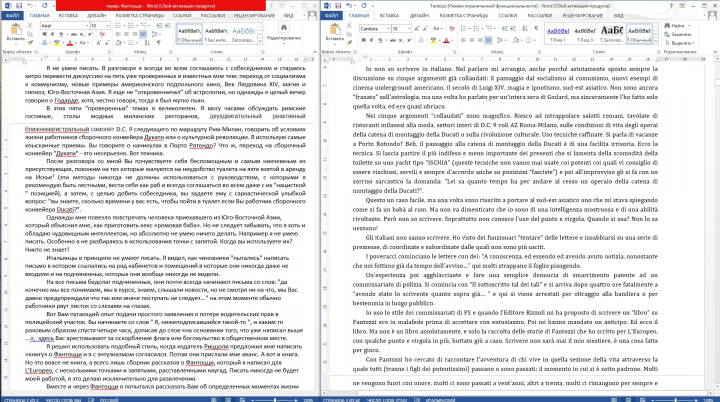Clear formatting in the Fantozzi window
This screenshot has height=402, width=720.
pyautogui.click(x=452, y=28)
